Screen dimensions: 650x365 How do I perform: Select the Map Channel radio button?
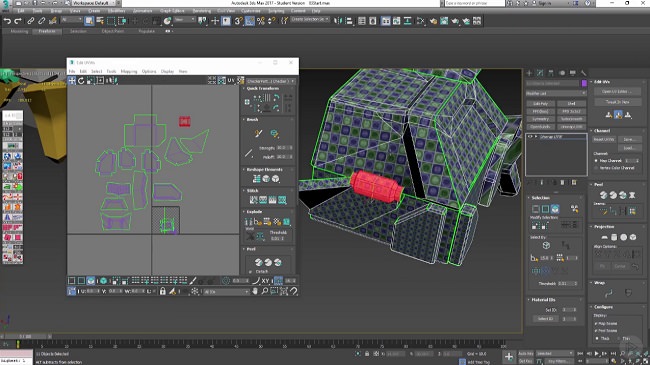click(596, 161)
